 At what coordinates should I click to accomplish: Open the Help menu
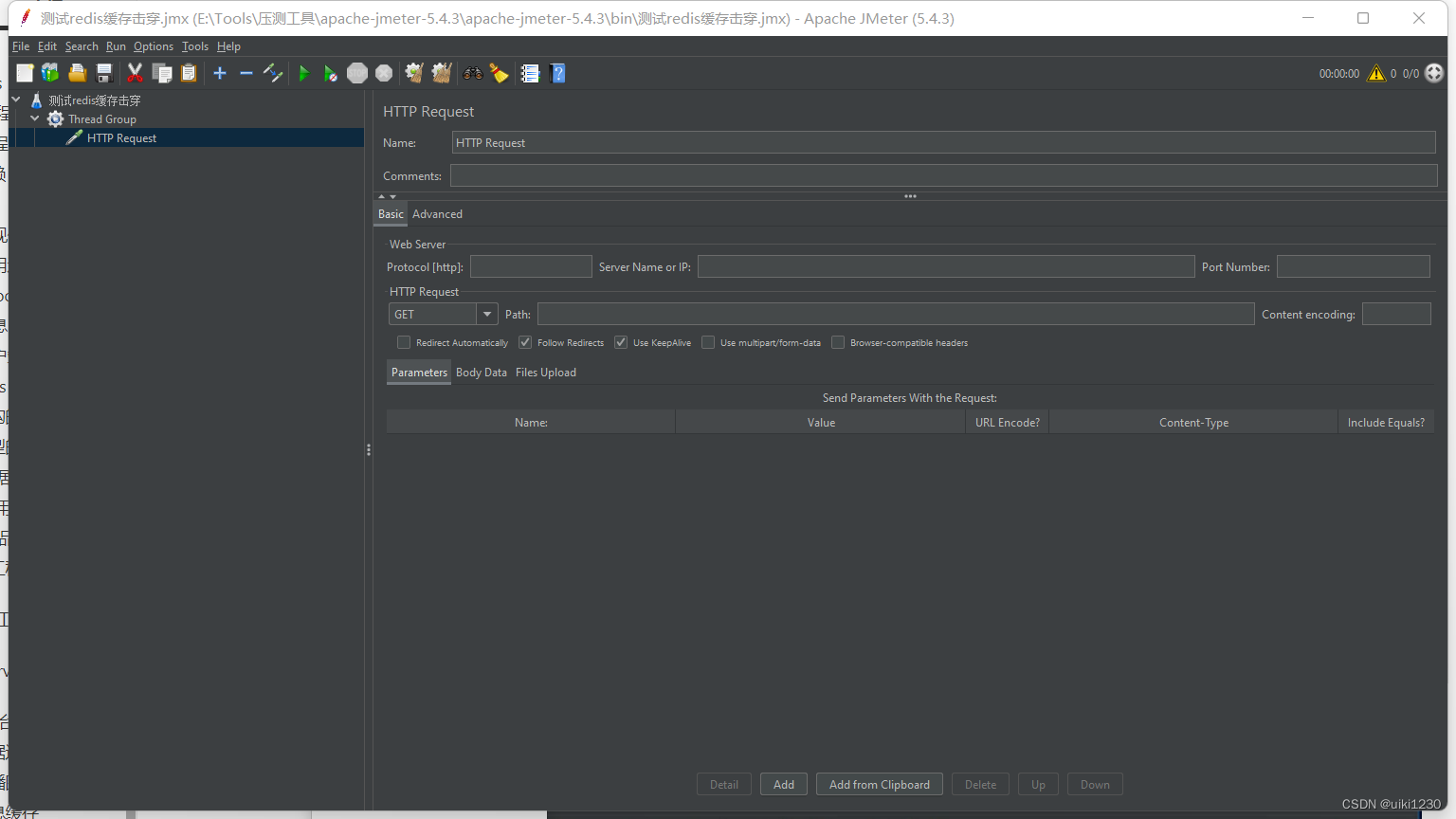coord(228,45)
